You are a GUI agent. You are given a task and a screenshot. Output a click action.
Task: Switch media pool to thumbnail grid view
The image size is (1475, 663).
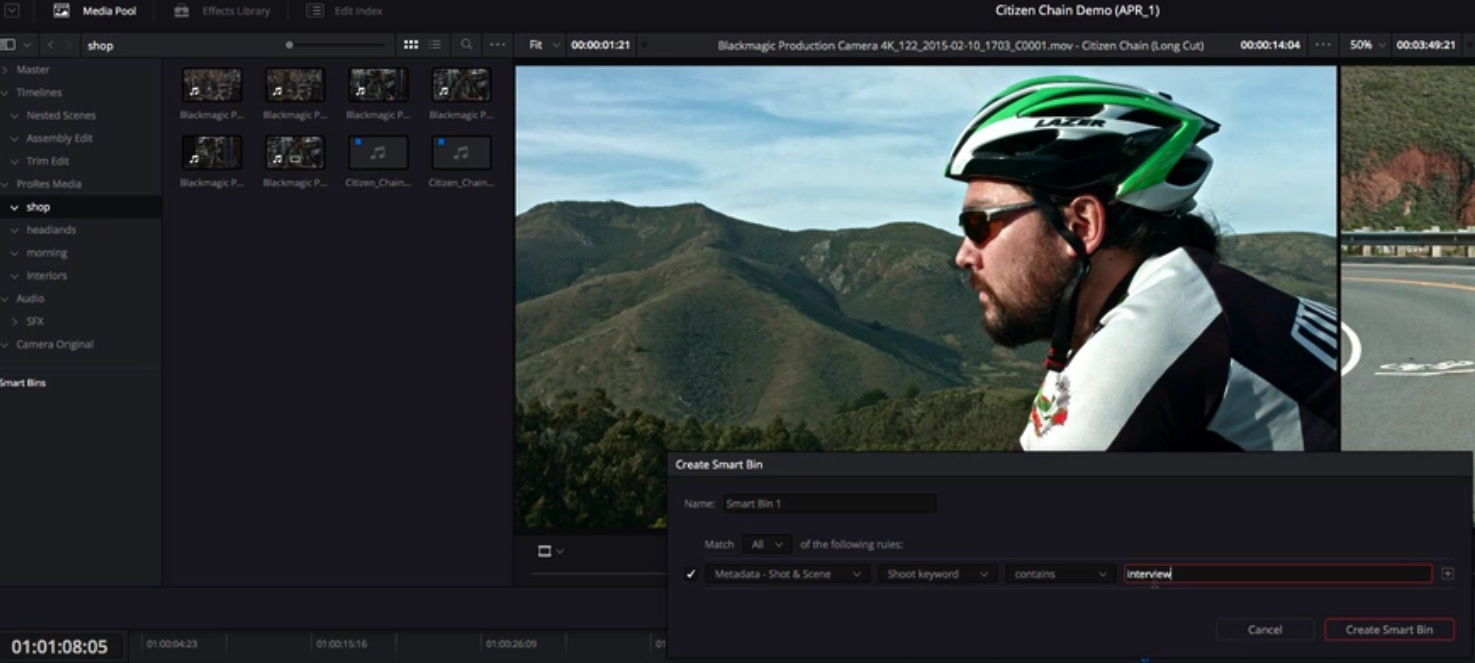pos(411,45)
